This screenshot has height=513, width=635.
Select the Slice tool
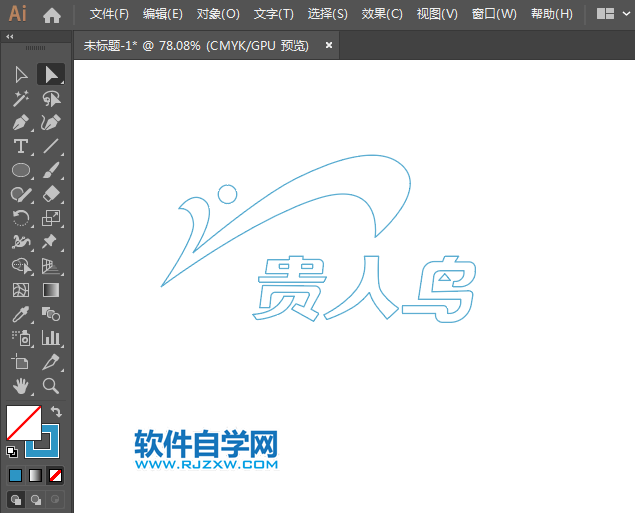[x=51, y=362]
